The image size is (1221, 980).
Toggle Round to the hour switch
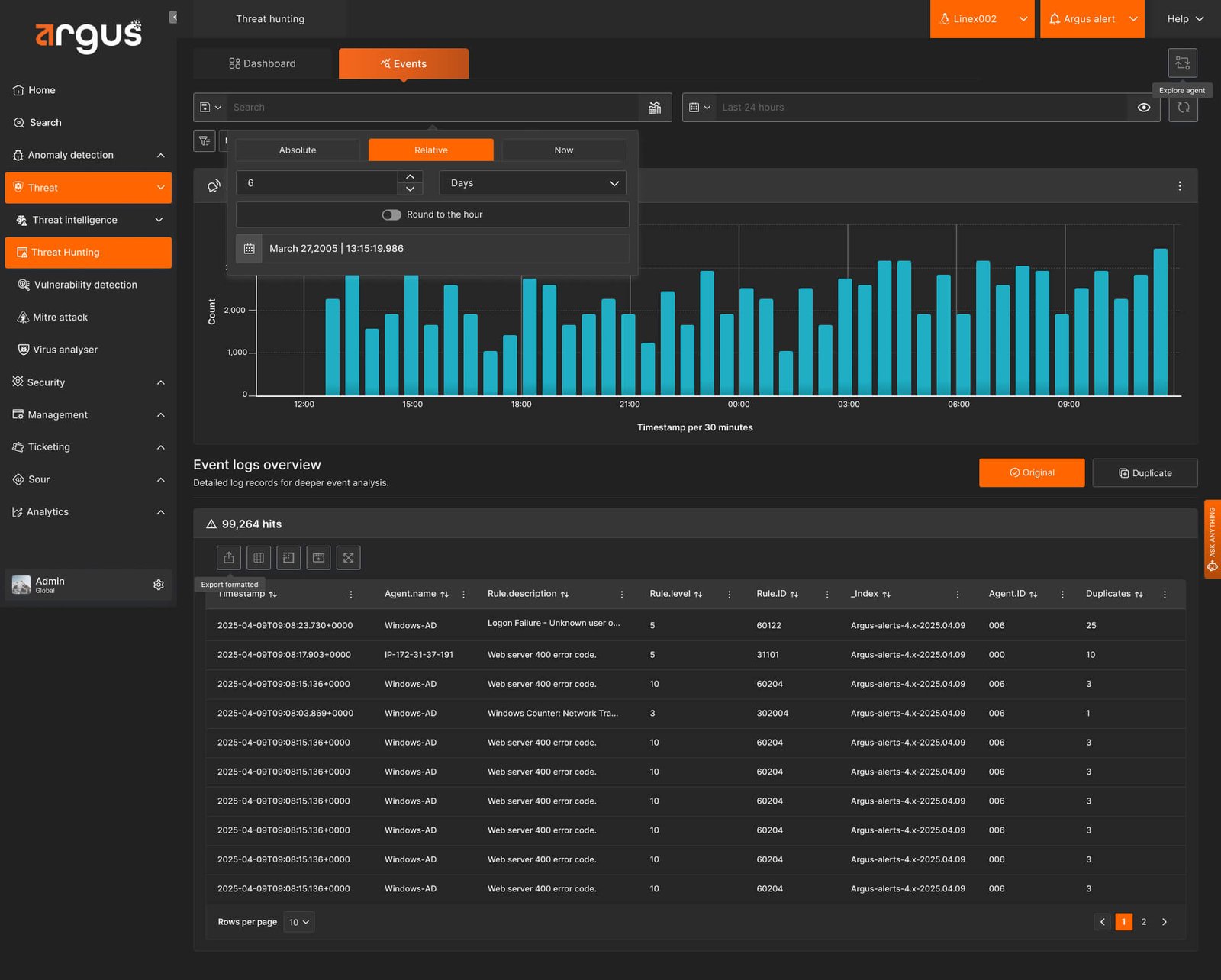391,215
